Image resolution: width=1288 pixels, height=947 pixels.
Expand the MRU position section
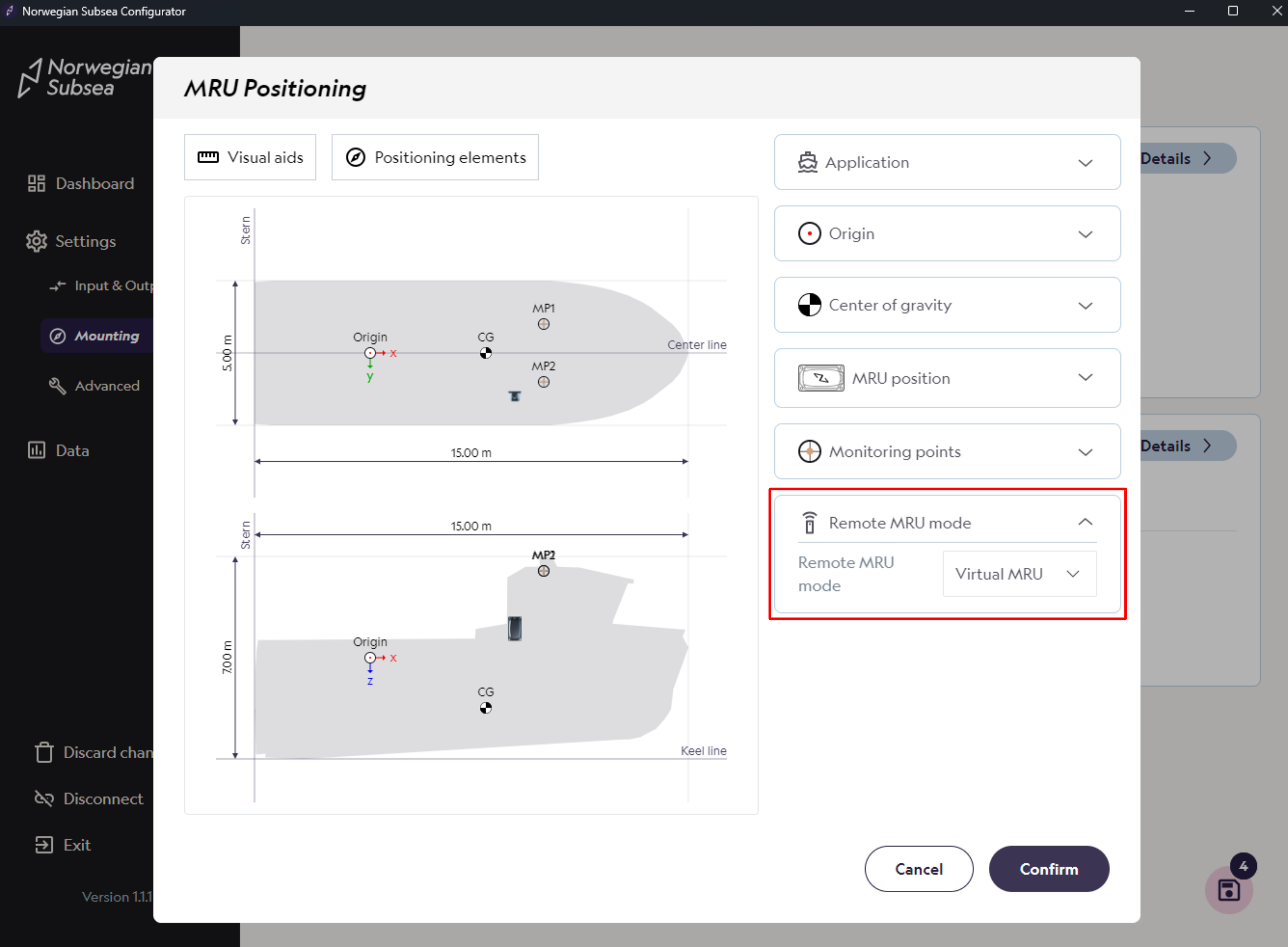click(946, 378)
